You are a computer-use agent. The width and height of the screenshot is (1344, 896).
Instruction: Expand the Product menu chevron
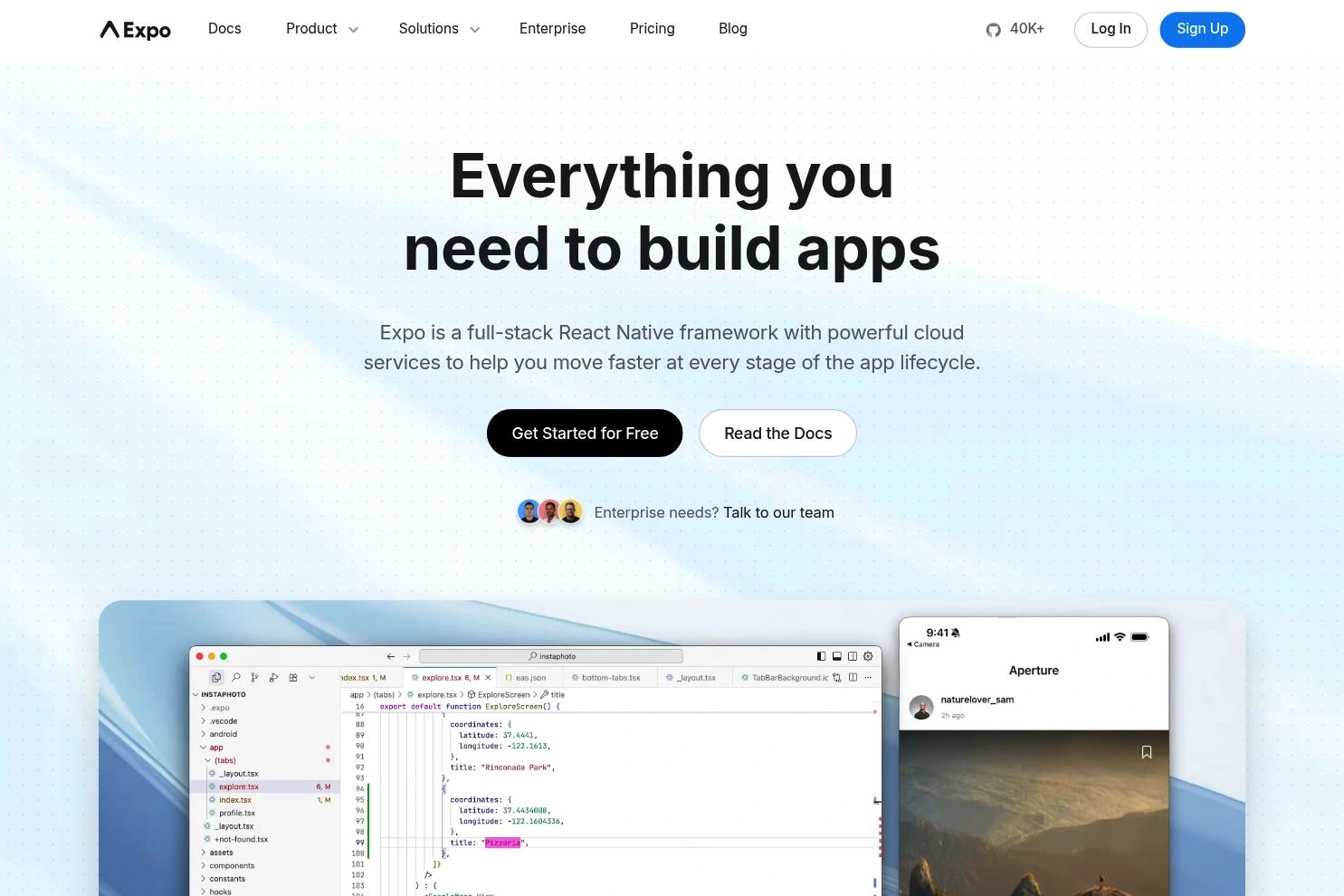[x=353, y=30]
